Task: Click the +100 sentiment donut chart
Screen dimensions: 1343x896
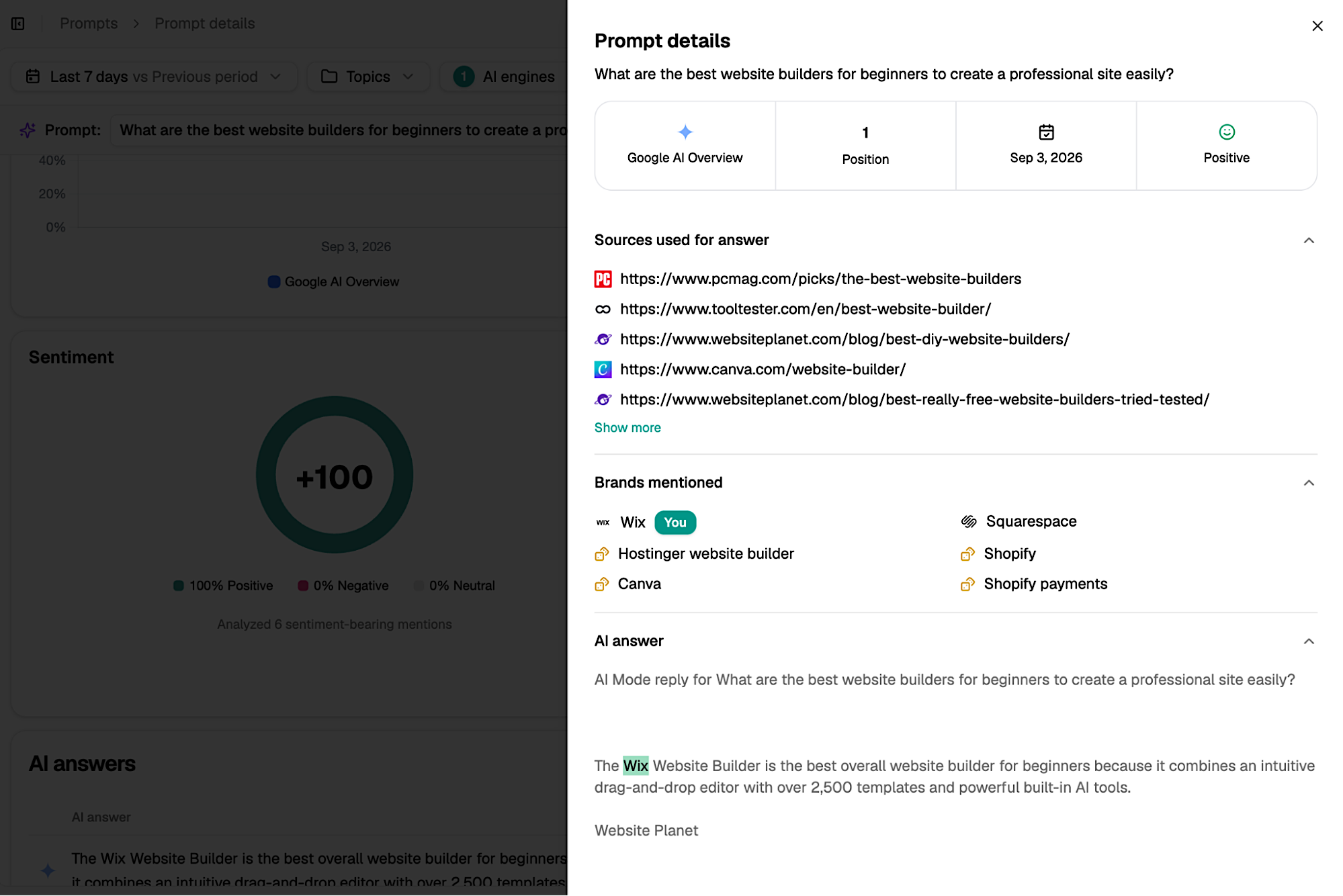Action: (334, 475)
